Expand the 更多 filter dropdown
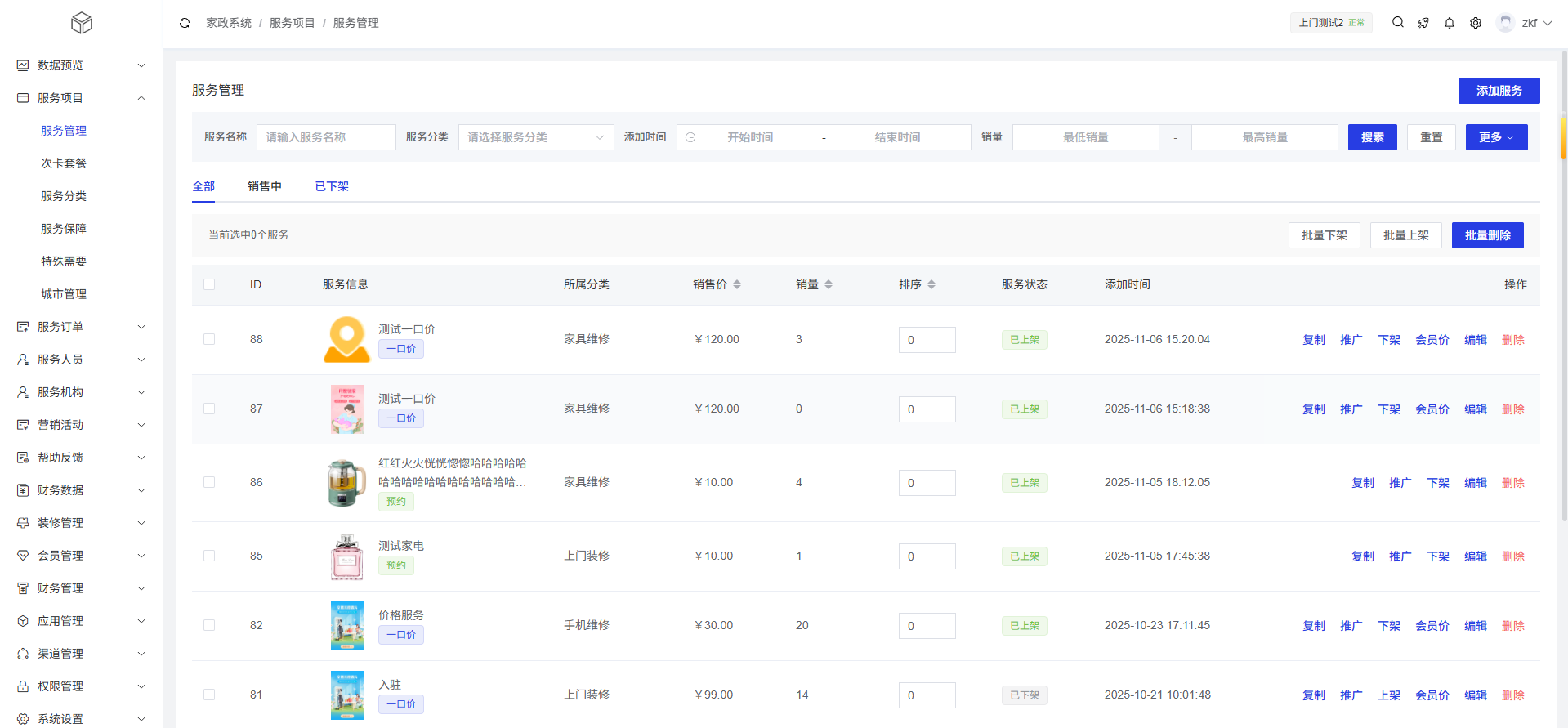The image size is (1568, 728). (1496, 137)
